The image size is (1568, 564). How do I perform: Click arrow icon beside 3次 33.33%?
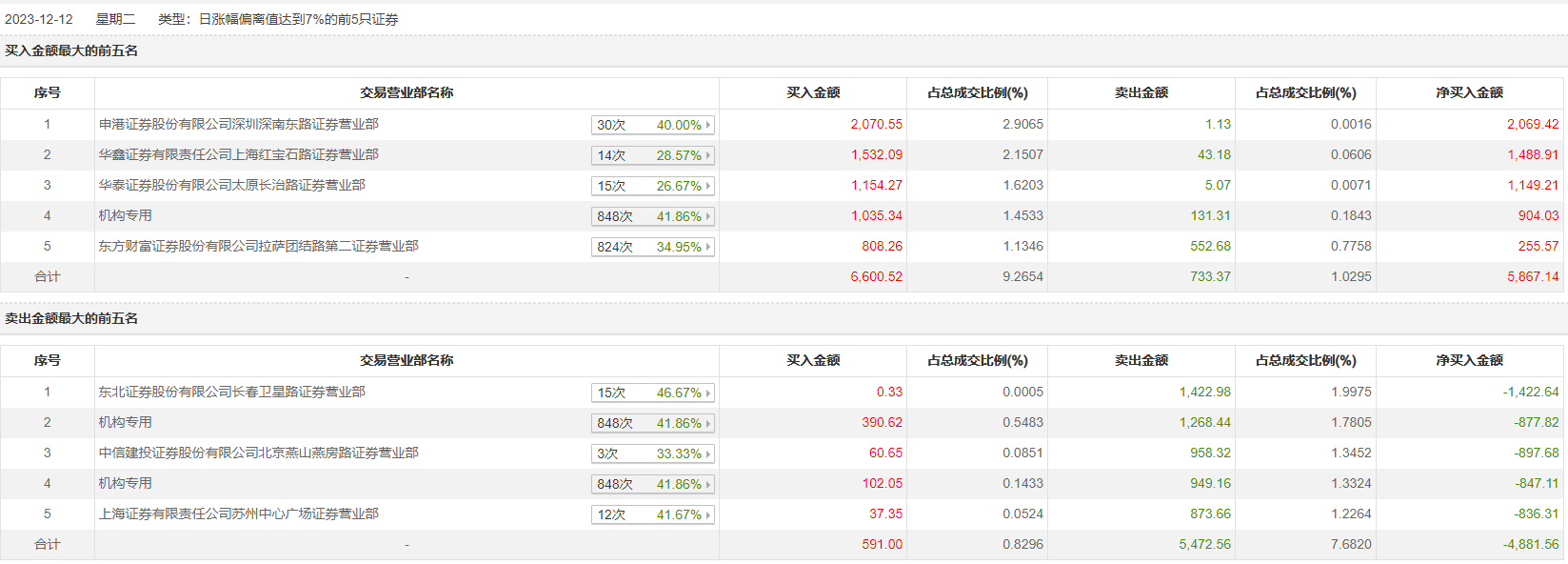click(x=708, y=453)
